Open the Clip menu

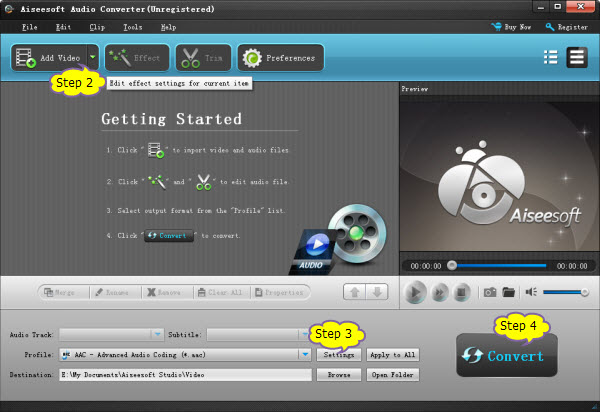97,27
